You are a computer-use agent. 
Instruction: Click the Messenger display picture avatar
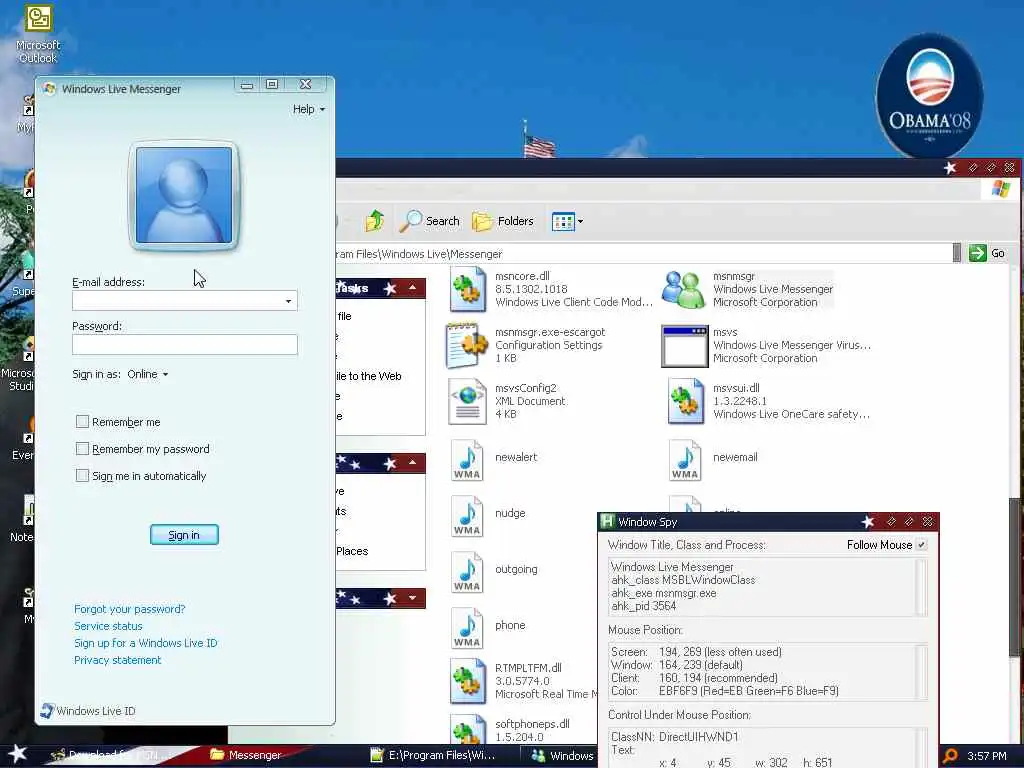184,195
